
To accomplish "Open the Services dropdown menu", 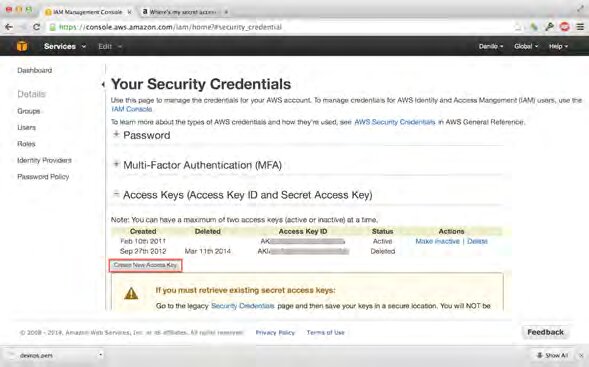I will click(x=65, y=46).
